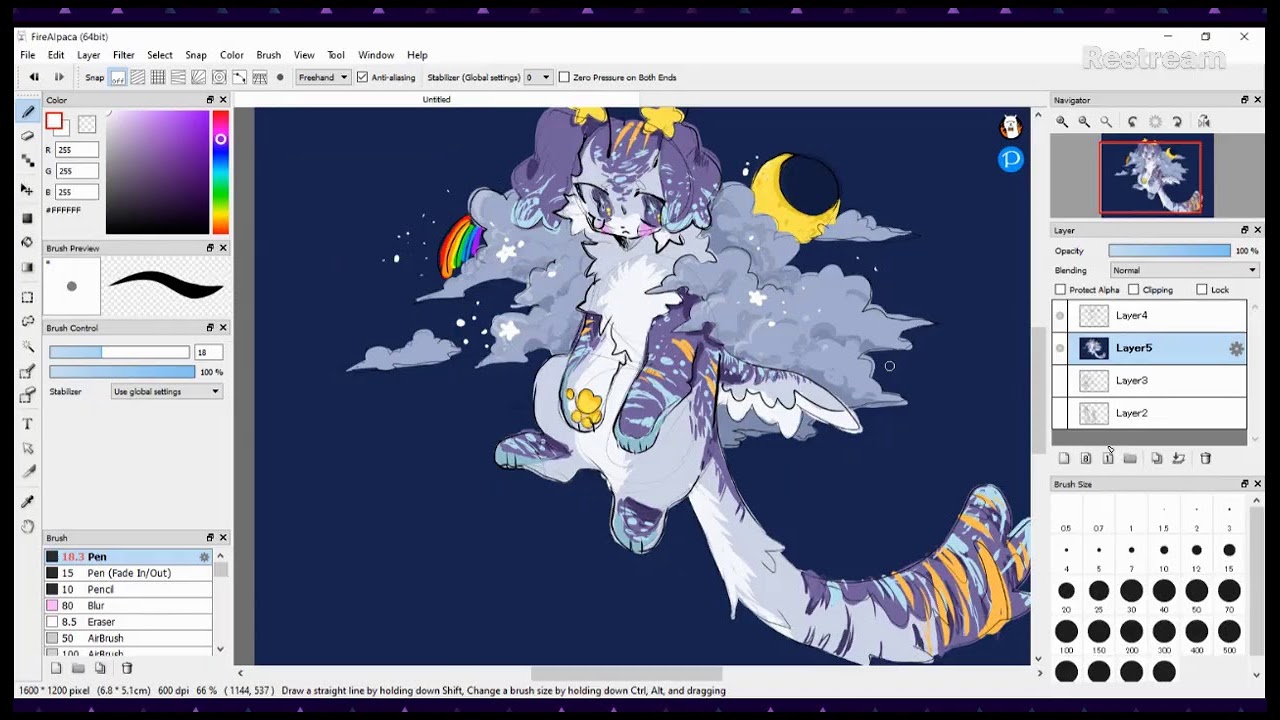Enable Clipping checkbox
Image resolution: width=1280 pixels, height=720 pixels.
pos(1133,290)
